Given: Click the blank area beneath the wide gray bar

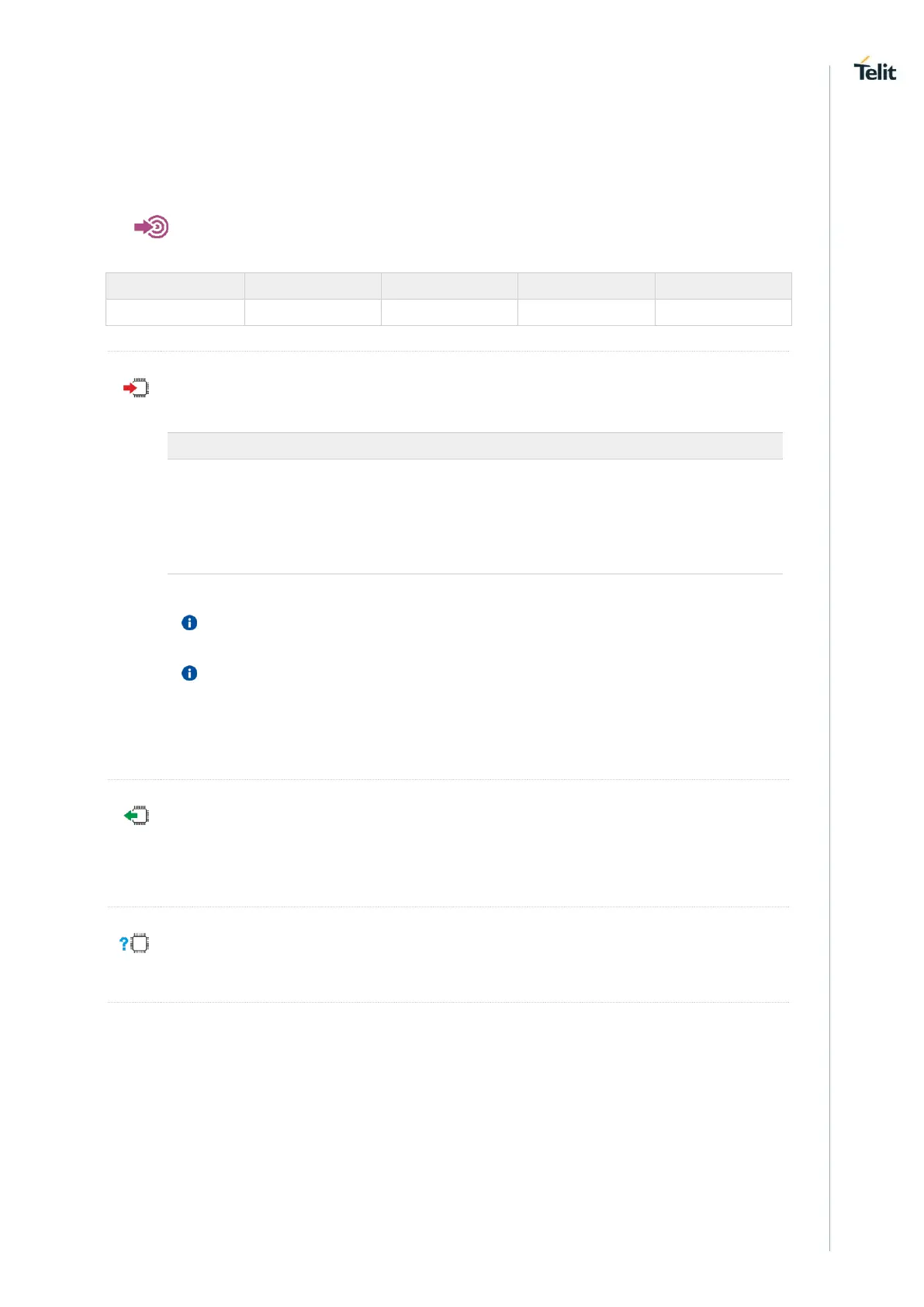Looking at the screenshot, I should tap(475, 516).
